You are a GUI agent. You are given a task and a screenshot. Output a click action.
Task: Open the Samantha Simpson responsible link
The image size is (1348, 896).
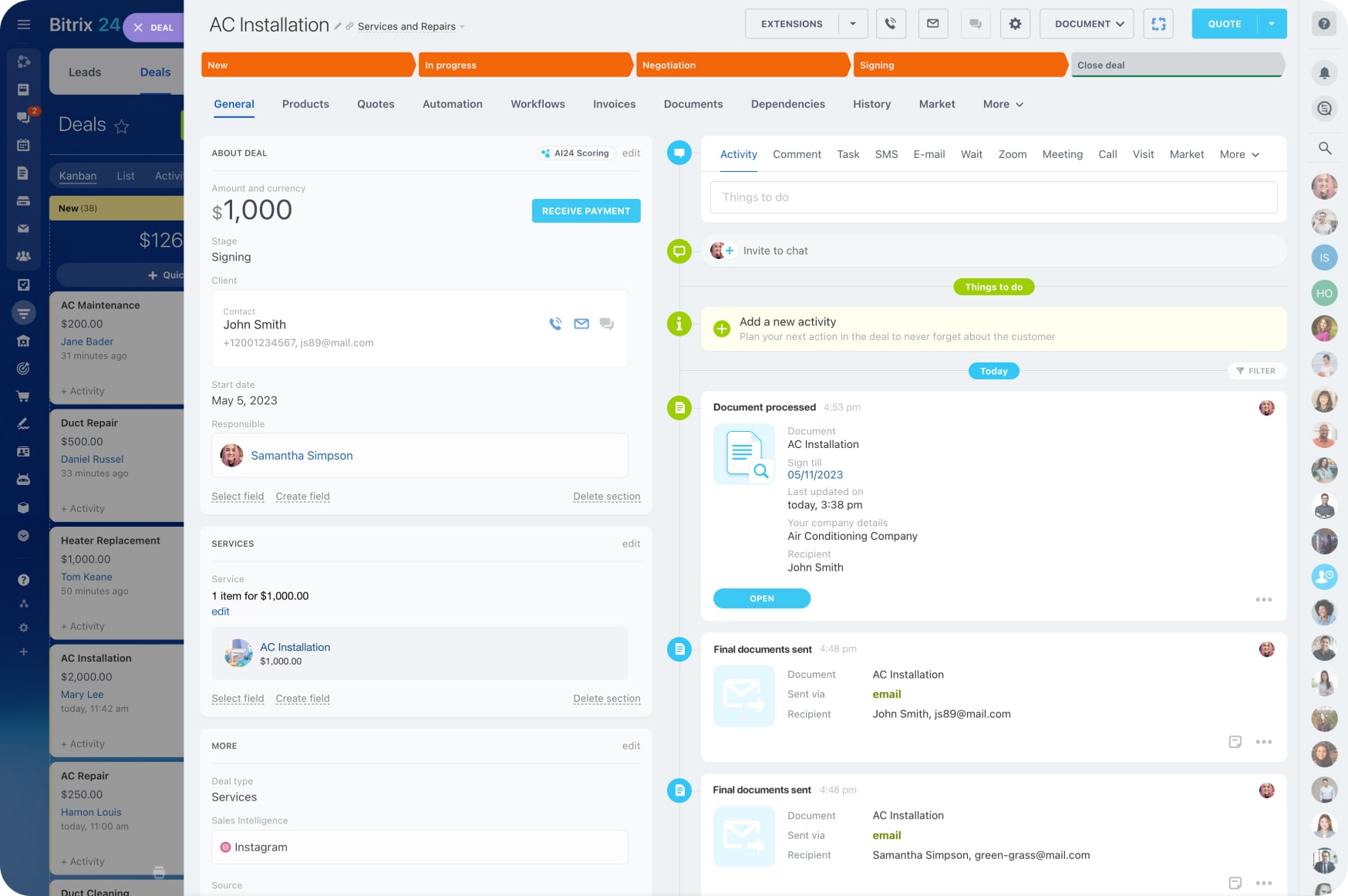[302, 456]
